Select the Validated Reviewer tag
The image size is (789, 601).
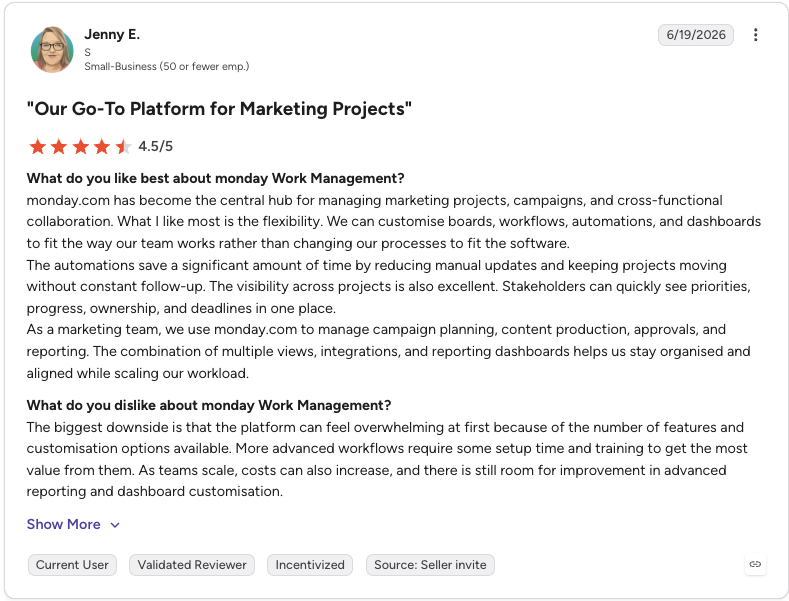192,565
